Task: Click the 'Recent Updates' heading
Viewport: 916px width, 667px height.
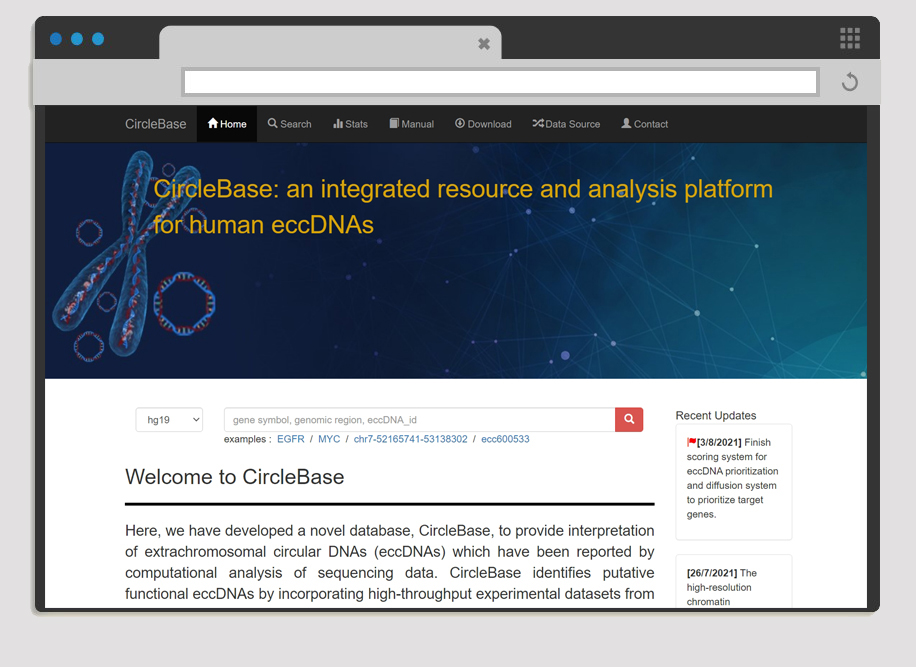Action: tap(716, 415)
